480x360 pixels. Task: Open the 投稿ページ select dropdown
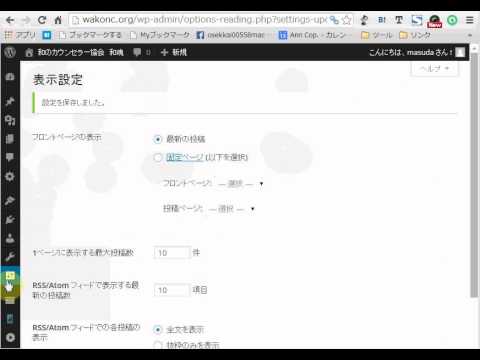[231, 209]
